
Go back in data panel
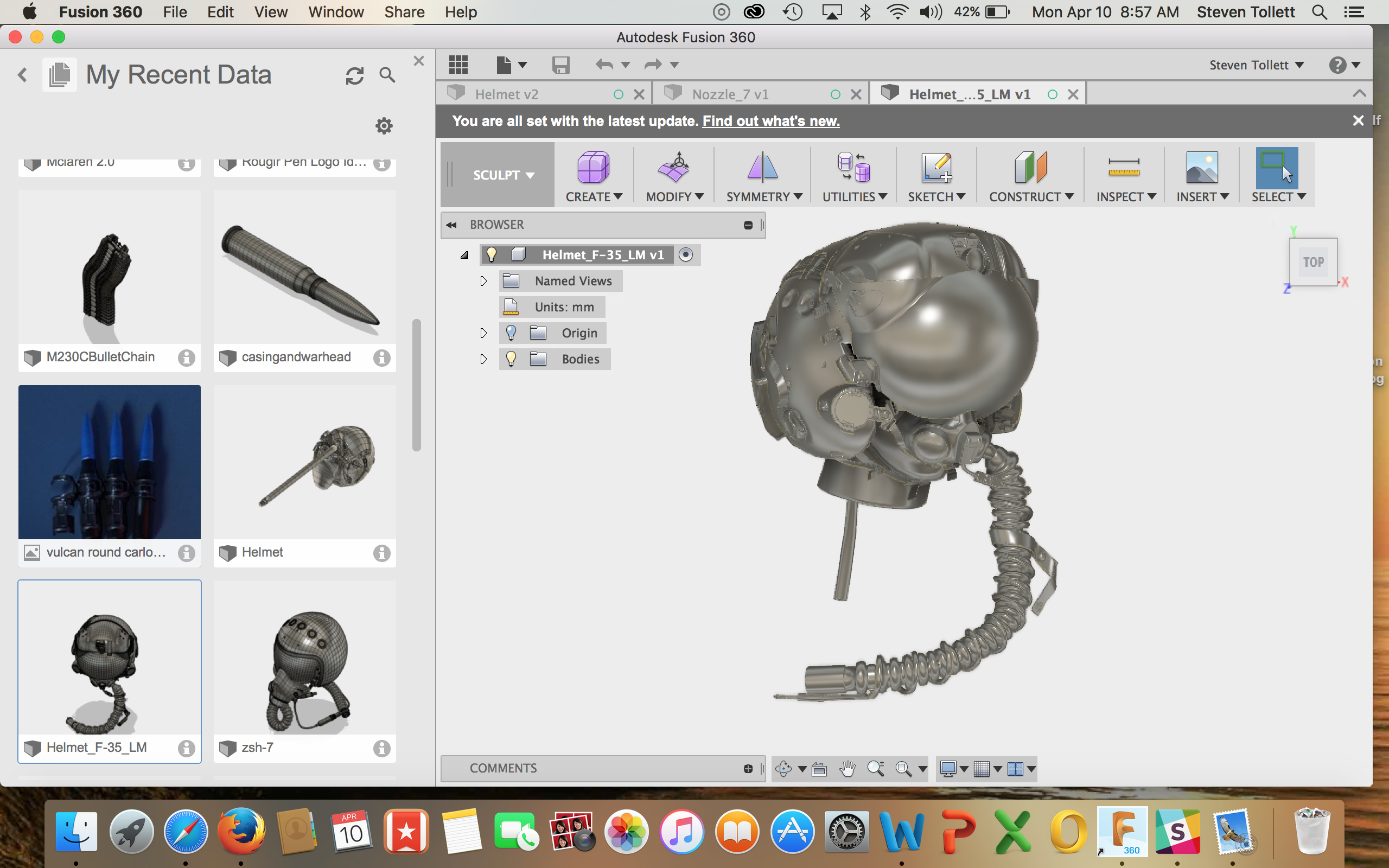tap(22, 75)
